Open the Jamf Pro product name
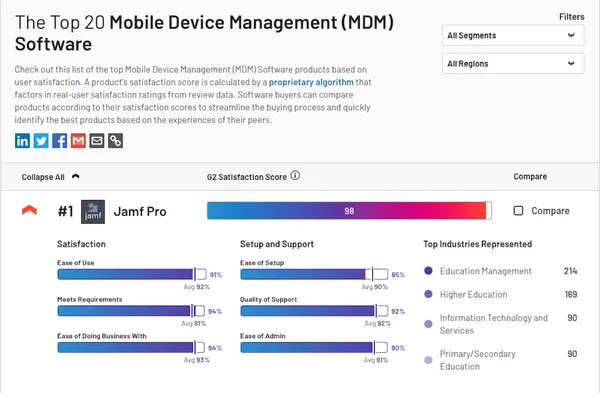The image size is (600, 393). click(x=140, y=212)
